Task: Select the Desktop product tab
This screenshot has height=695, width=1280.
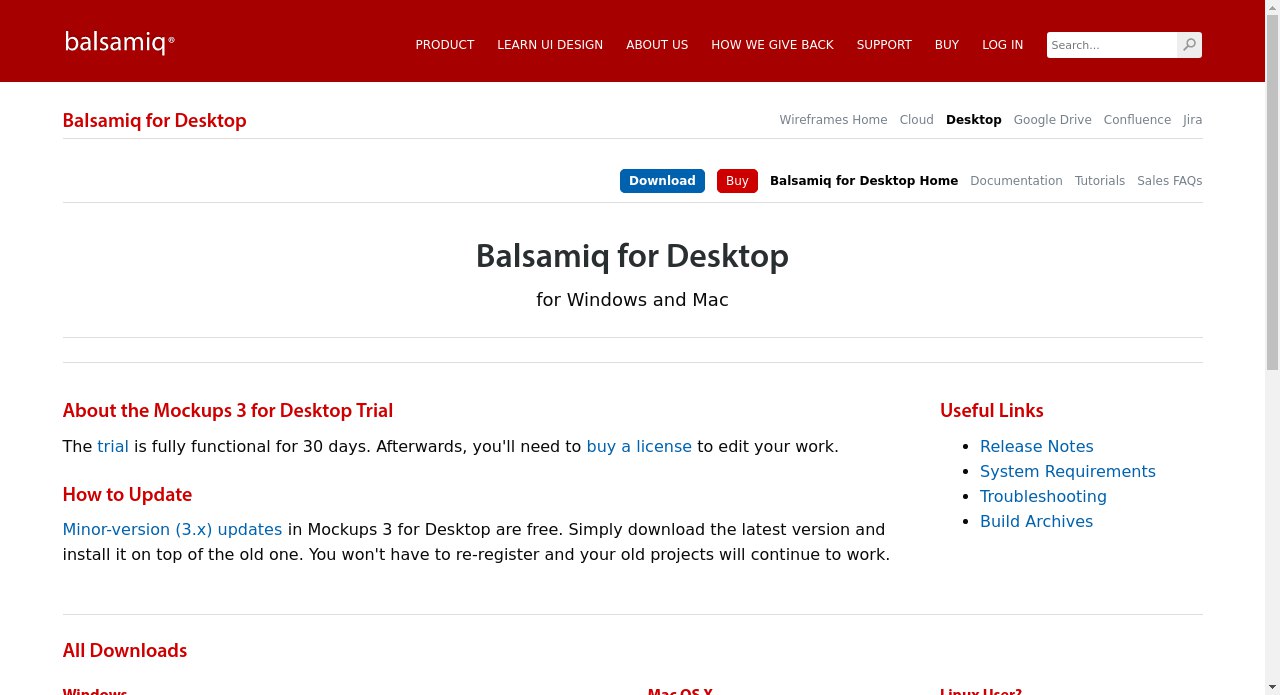Action: coord(973,120)
